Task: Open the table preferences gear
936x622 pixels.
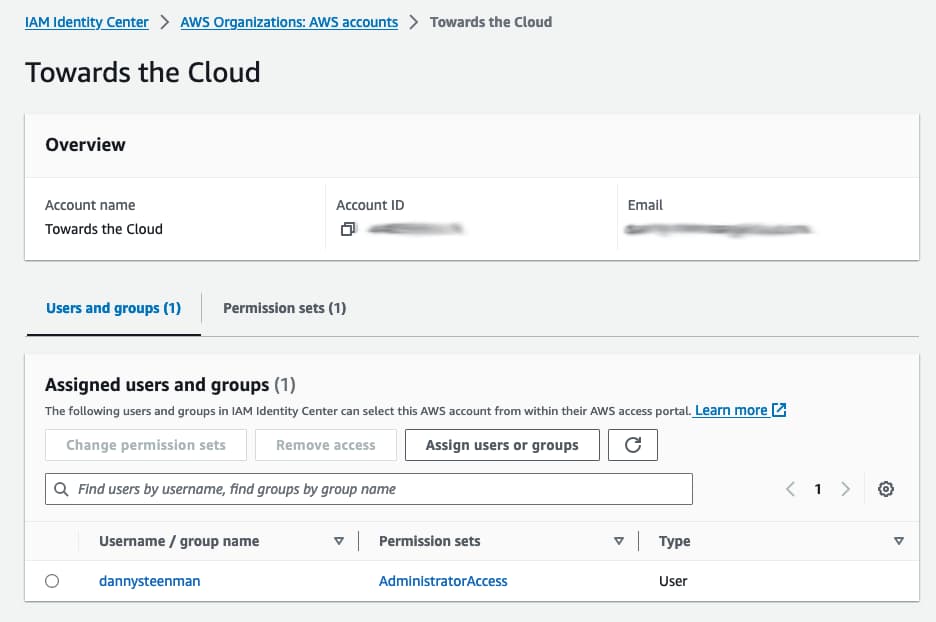Action: click(x=886, y=488)
